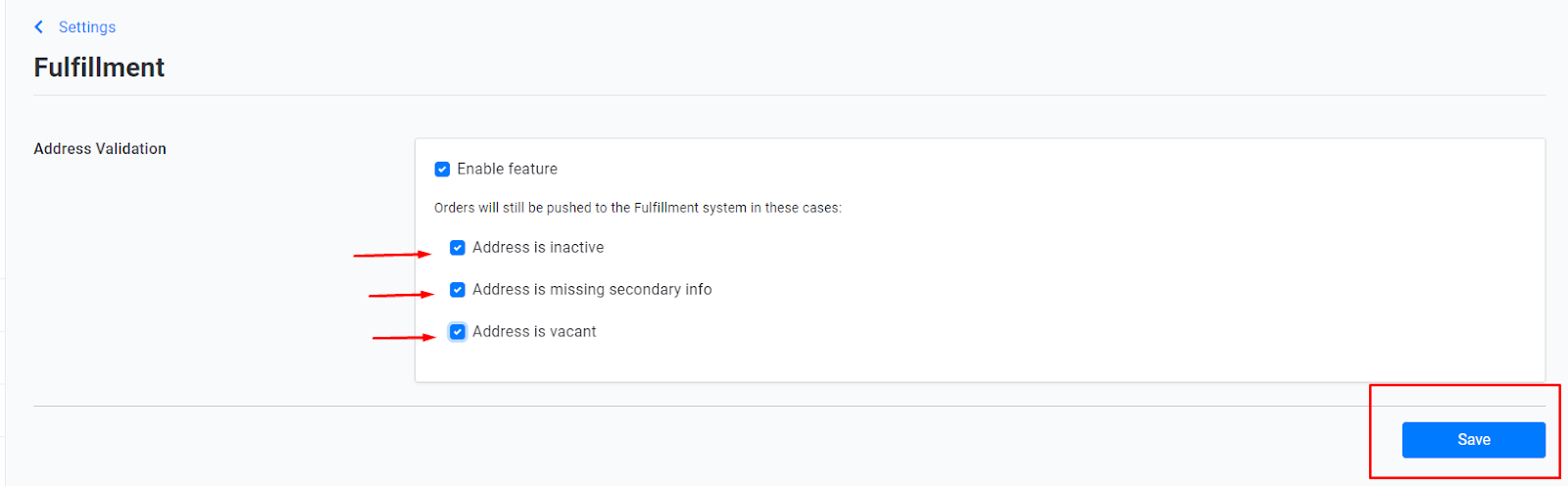The image size is (1568, 486).
Task: Click the "Address is inactive" label text
Action: (538, 248)
